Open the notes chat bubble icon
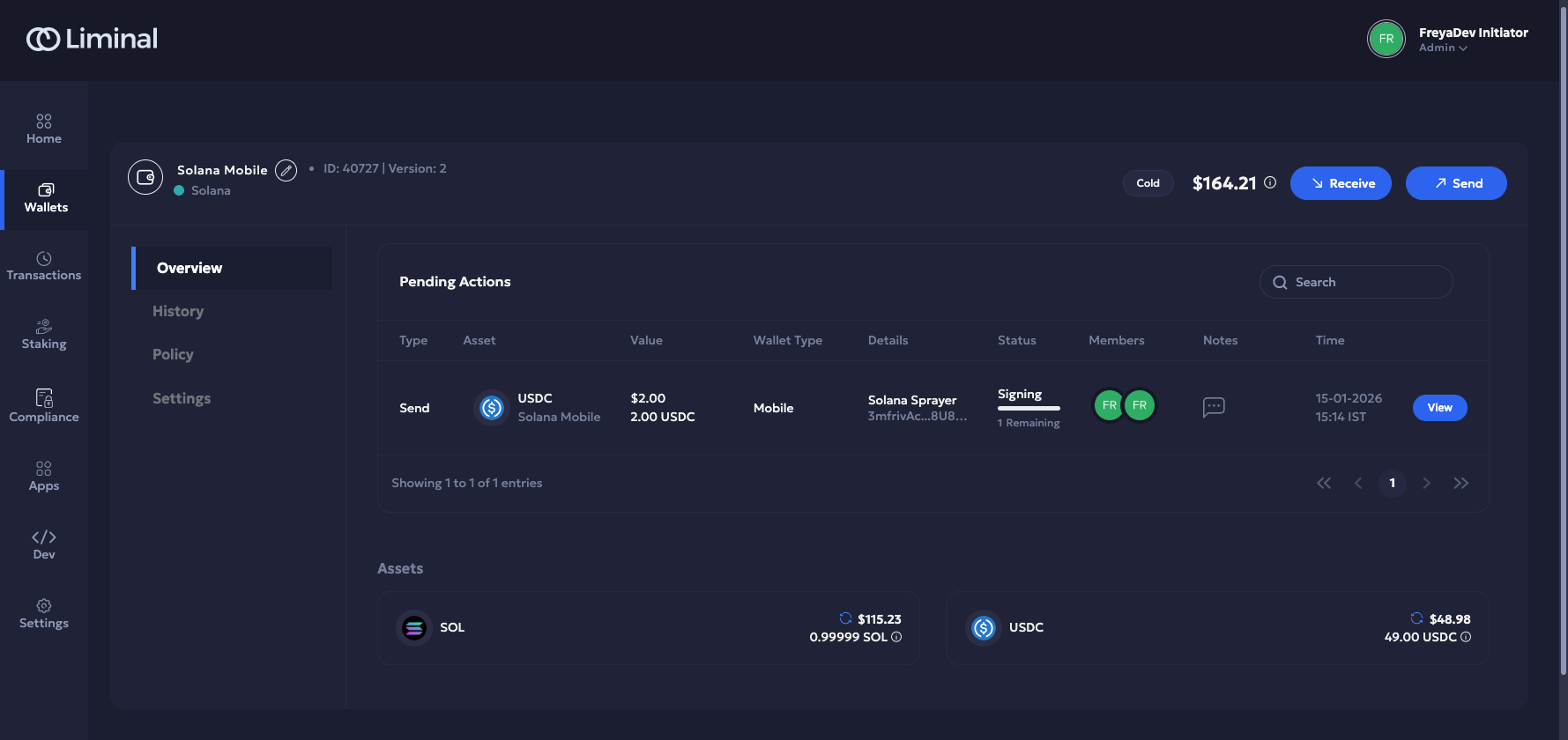 point(1214,407)
